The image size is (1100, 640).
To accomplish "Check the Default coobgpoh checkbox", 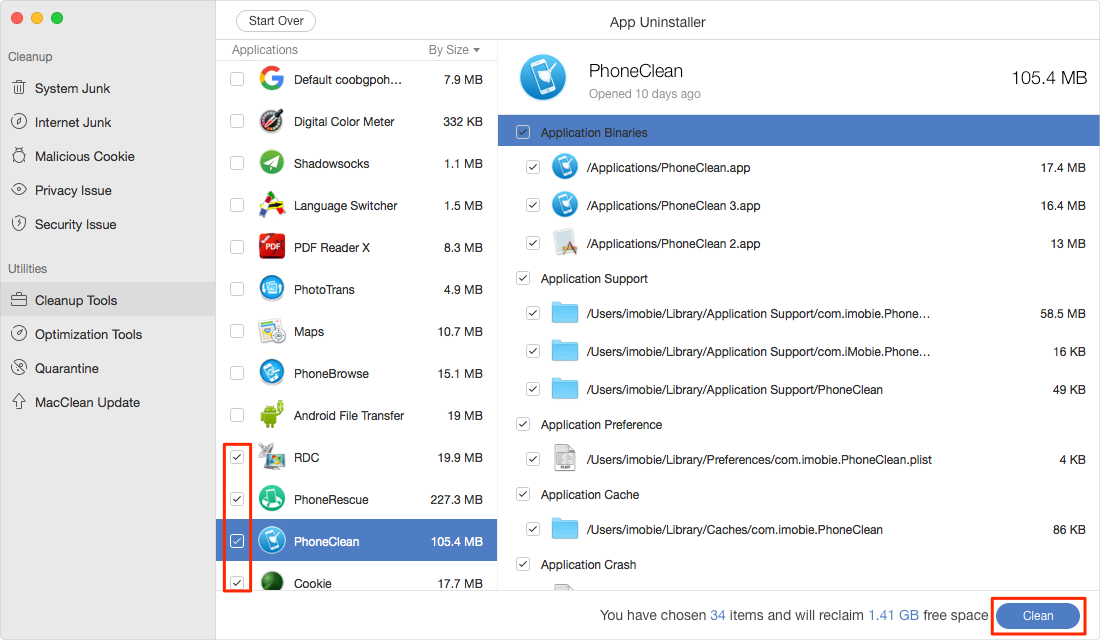I will [237, 79].
